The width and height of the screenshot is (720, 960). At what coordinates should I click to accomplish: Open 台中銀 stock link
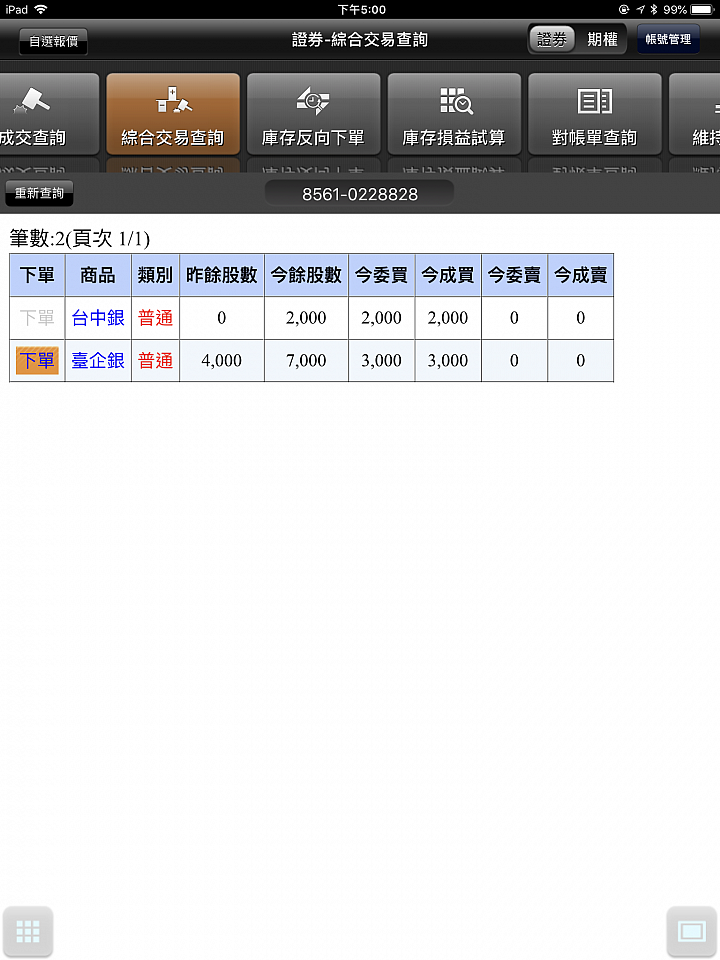click(x=98, y=318)
